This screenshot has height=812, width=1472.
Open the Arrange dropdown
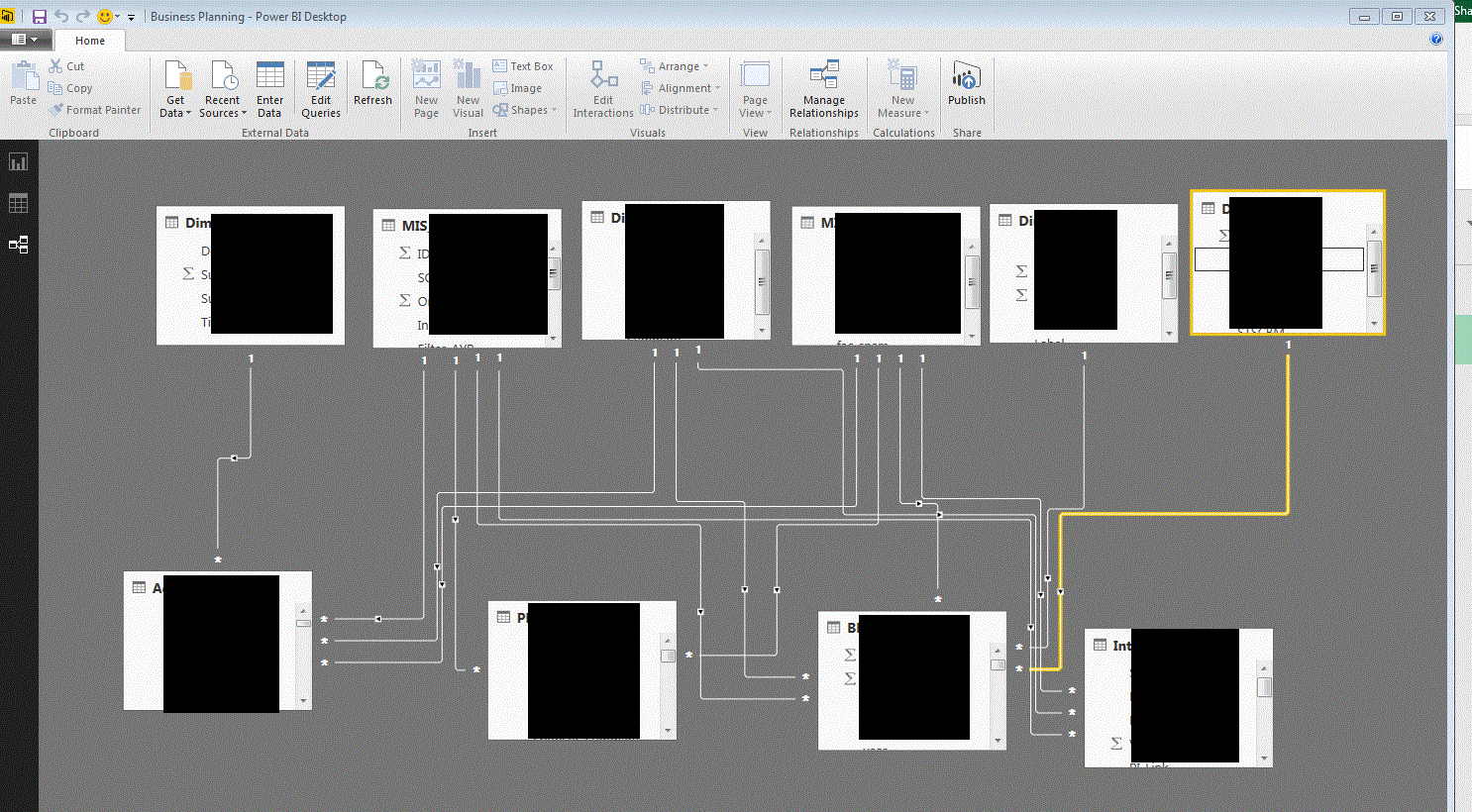coord(675,66)
